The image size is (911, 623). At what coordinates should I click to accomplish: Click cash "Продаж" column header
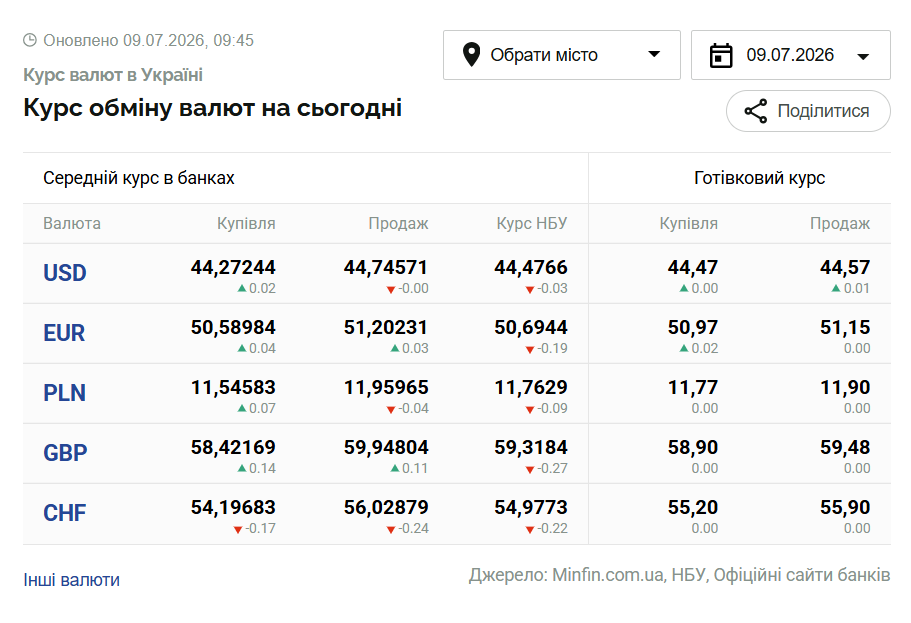(x=840, y=223)
